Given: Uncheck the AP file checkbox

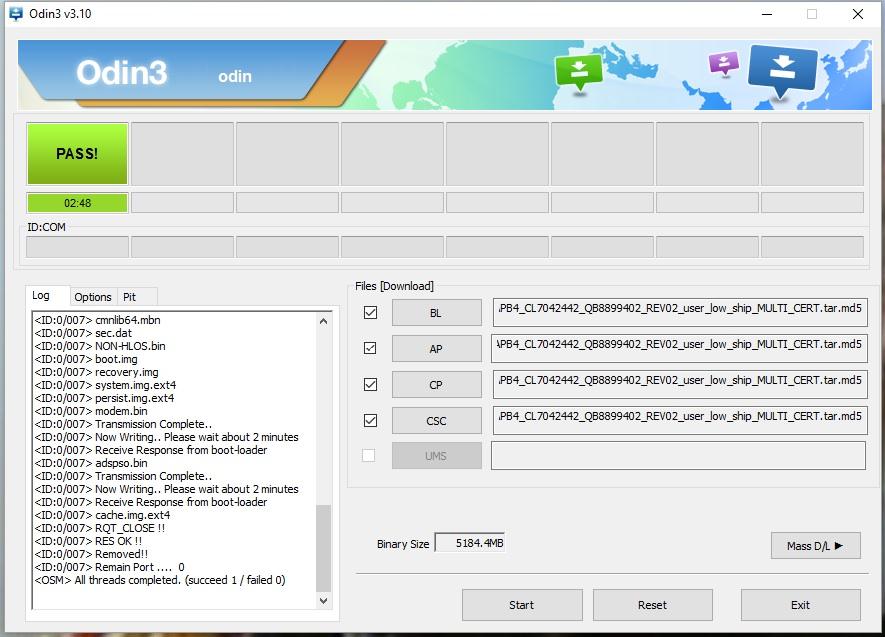Looking at the screenshot, I should pos(370,348).
